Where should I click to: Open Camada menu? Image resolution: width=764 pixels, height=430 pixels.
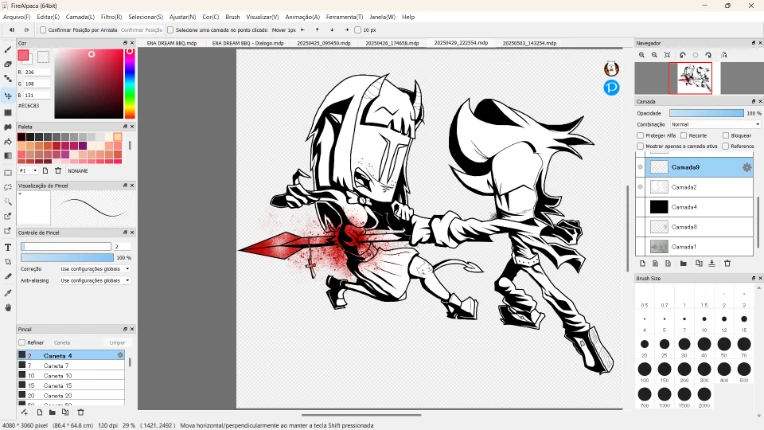[80, 17]
